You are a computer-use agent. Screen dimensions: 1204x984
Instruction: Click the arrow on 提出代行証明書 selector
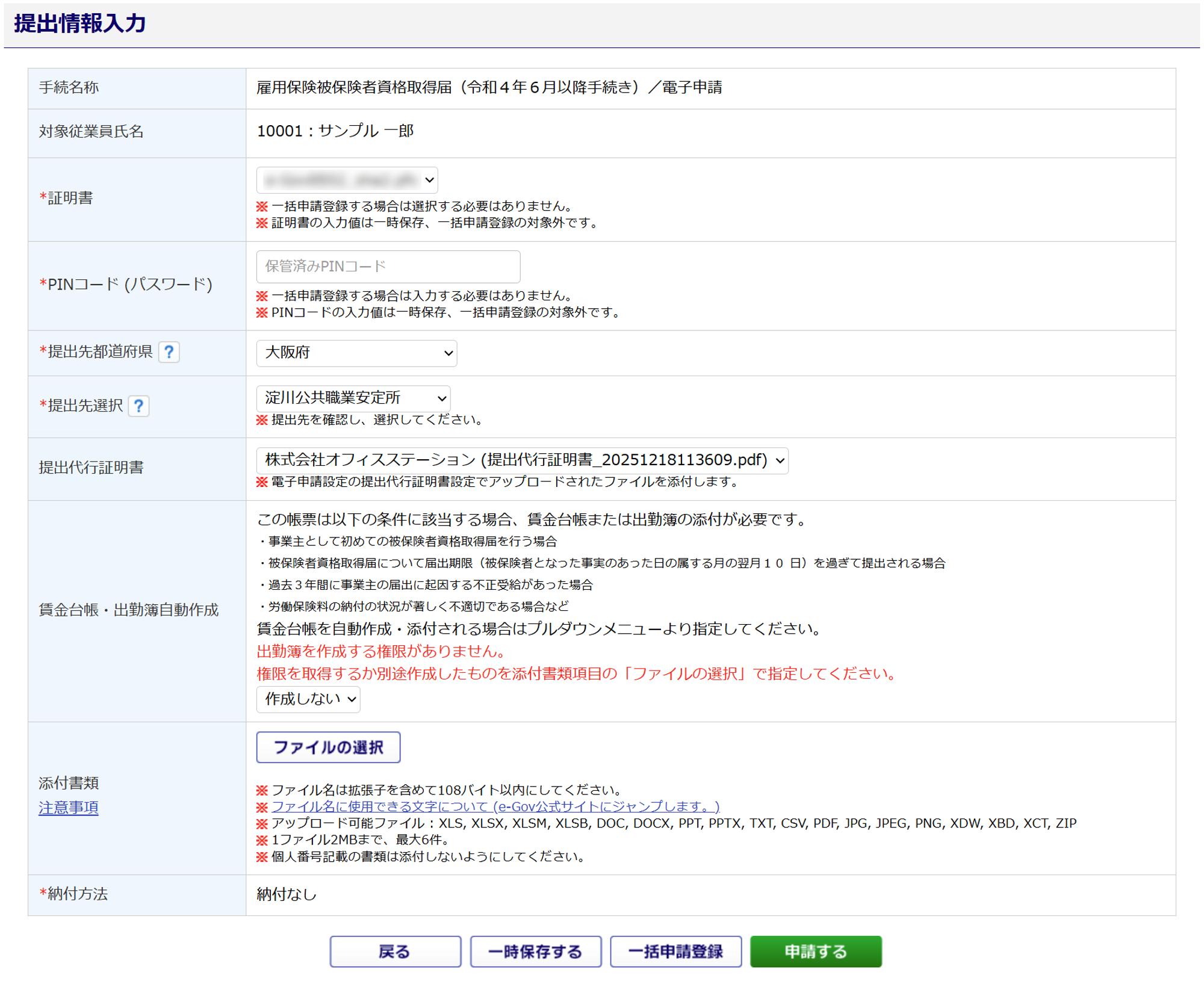(780, 461)
